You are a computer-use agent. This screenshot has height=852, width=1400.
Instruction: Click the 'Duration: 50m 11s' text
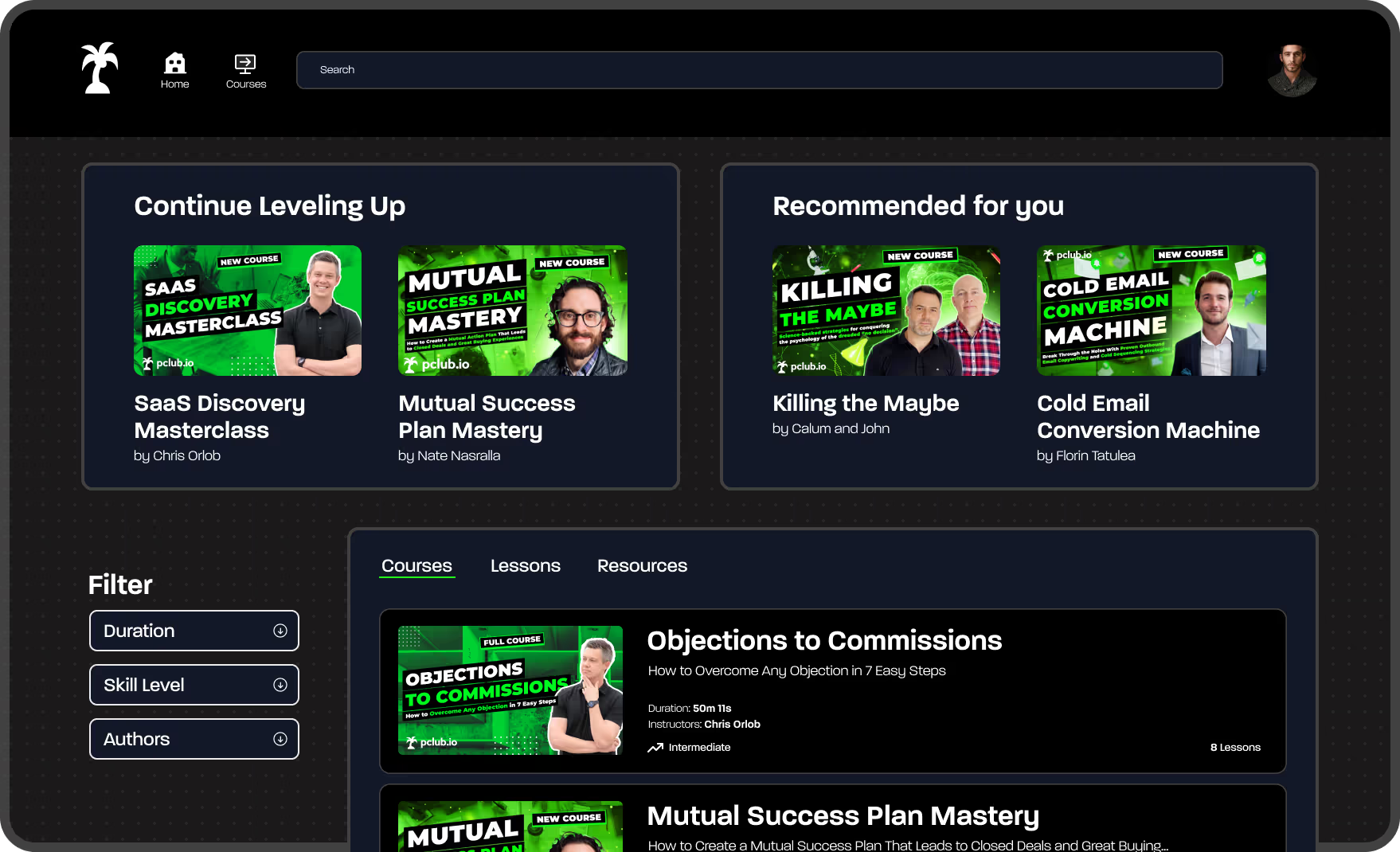coord(690,708)
